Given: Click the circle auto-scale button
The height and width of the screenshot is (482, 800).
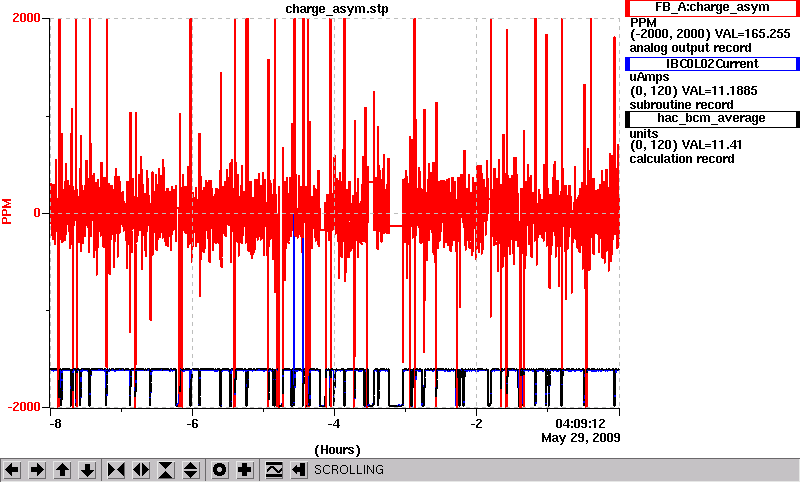Looking at the screenshot, I should [220, 470].
